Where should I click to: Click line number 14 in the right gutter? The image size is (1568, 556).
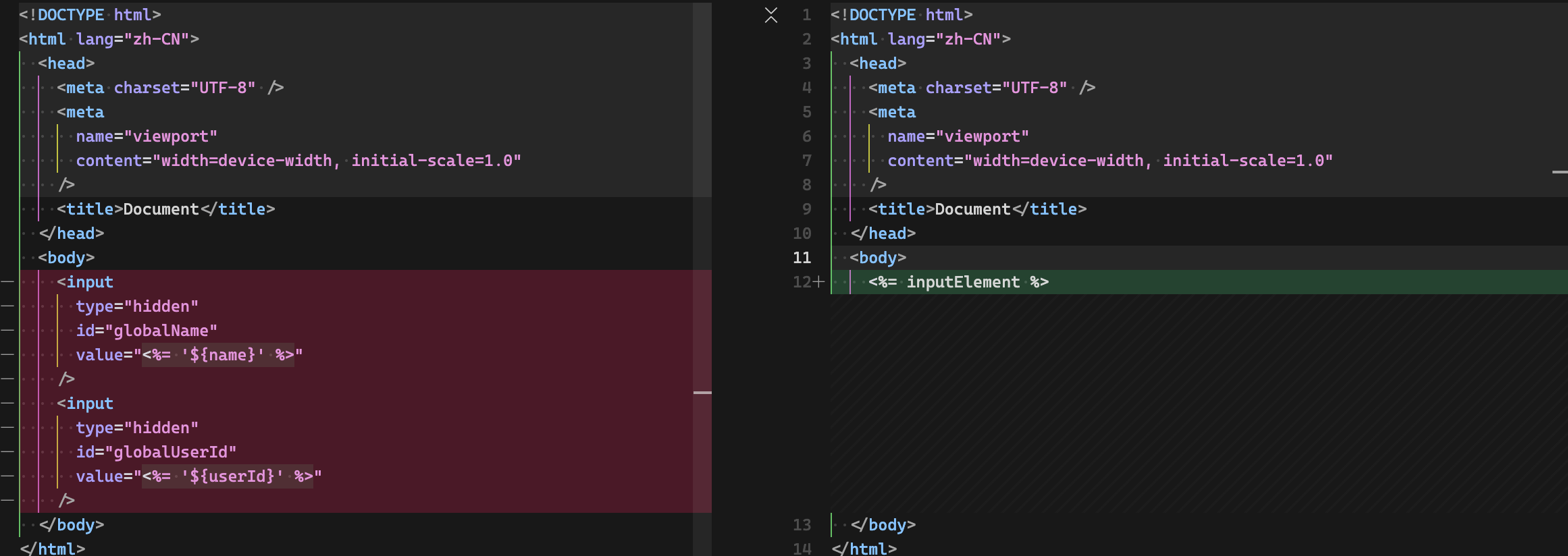802,549
